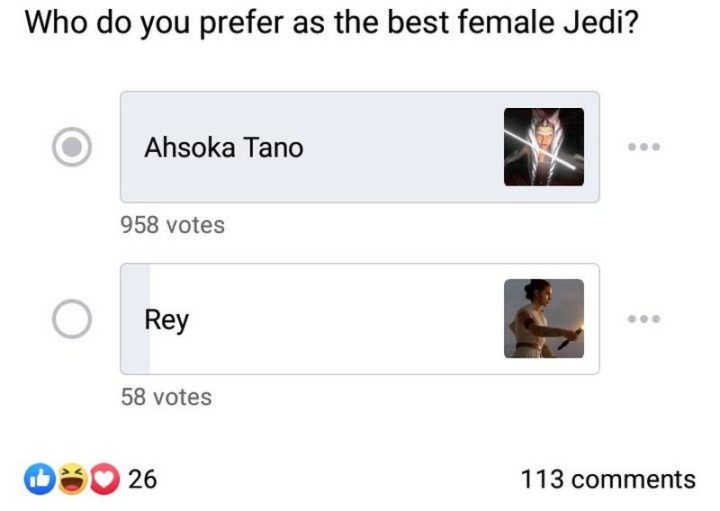The width and height of the screenshot is (720, 511).
Task: View the Ahsoka Tano thumbnail image
Action: [x=543, y=147]
